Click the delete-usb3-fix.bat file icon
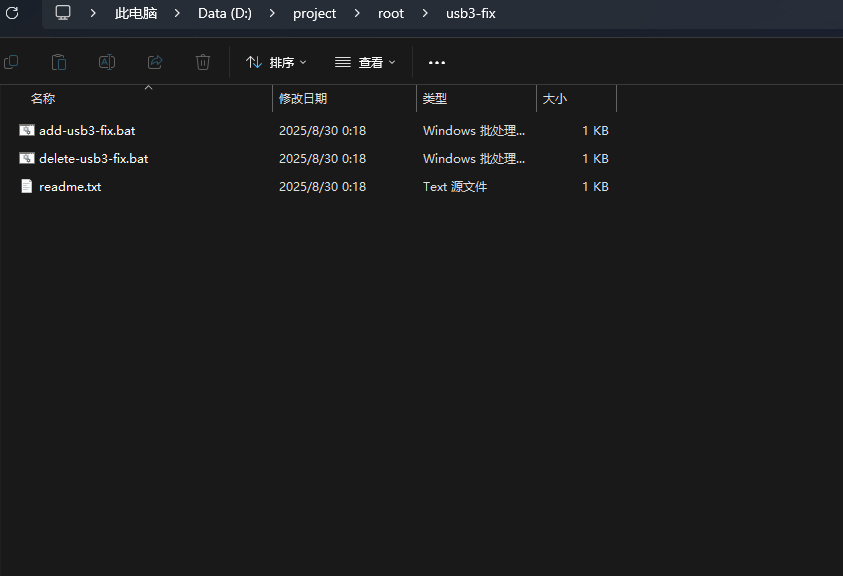Image resolution: width=843 pixels, height=576 pixels. point(27,158)
